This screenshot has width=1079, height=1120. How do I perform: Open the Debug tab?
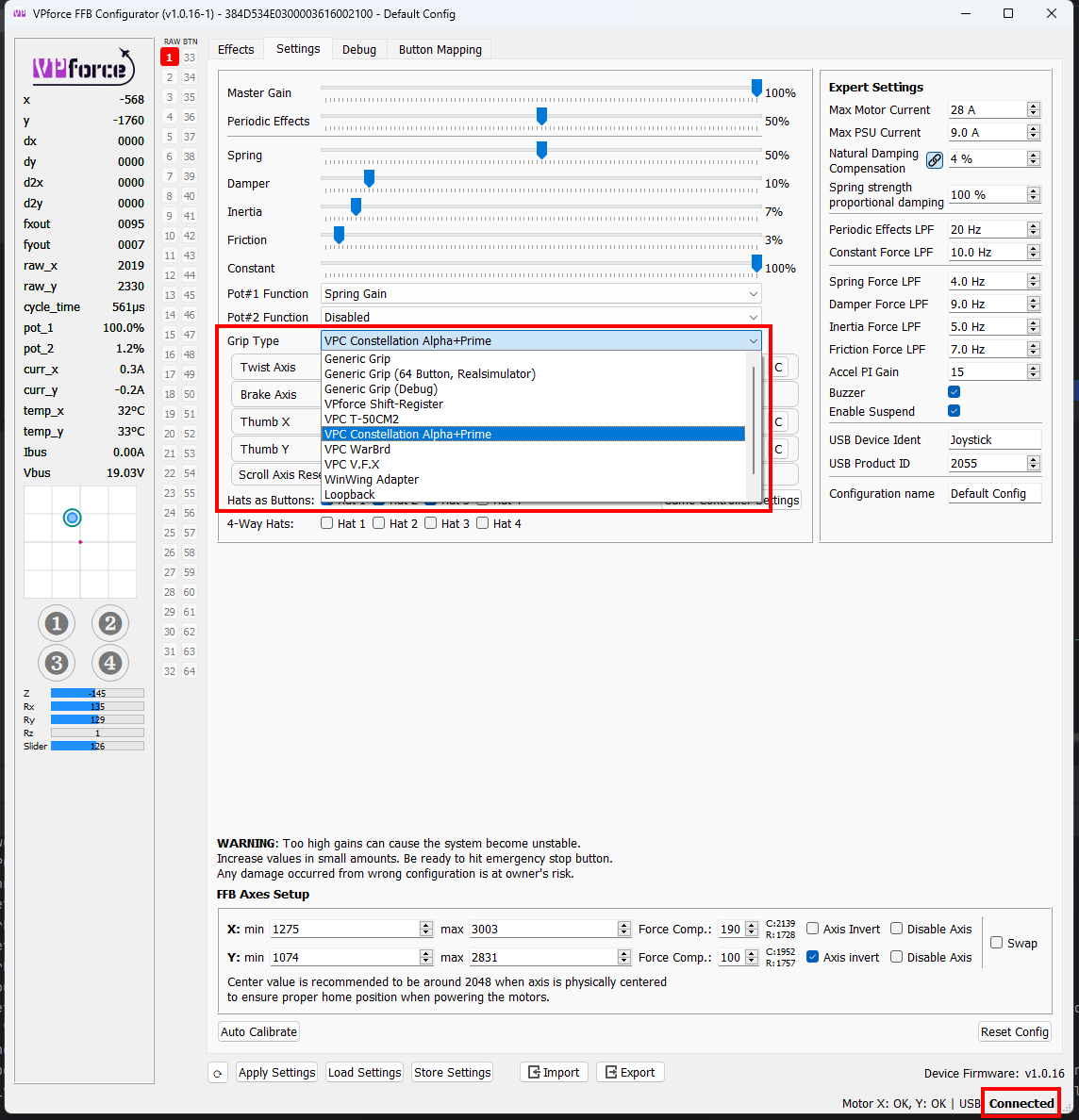click(x=358, y=49)
